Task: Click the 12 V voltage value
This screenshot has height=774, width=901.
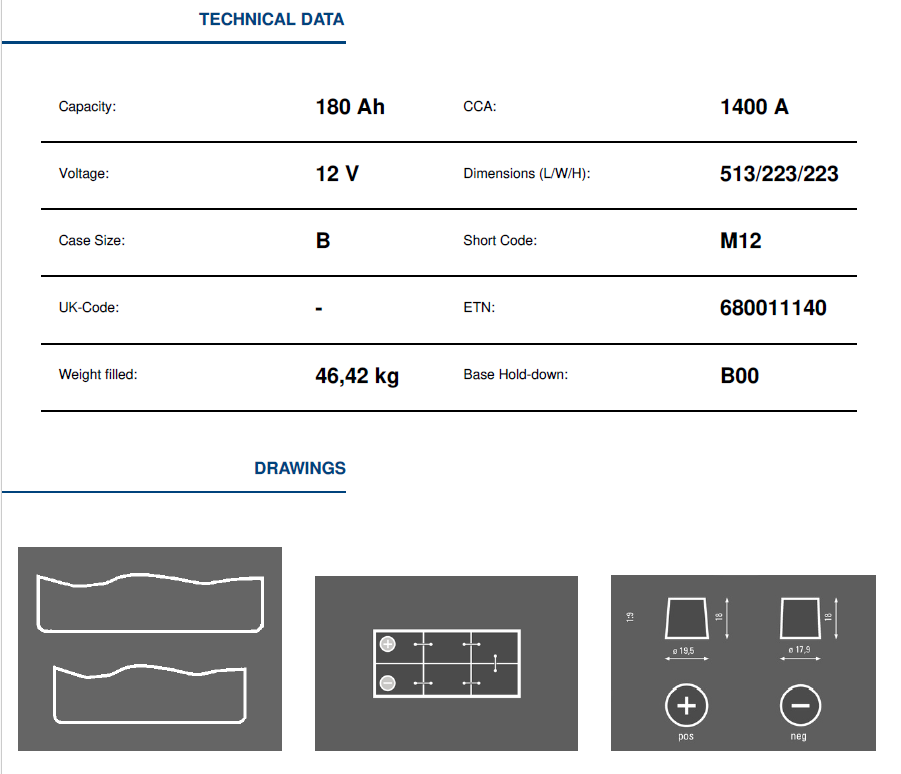Action: (x=337, y=174)
